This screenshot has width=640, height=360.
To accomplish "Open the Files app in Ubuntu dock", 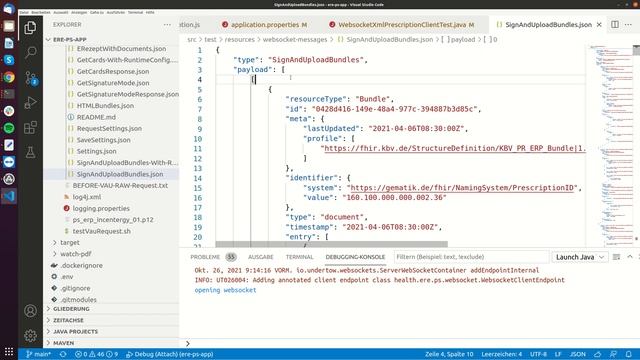I will 9,26.
